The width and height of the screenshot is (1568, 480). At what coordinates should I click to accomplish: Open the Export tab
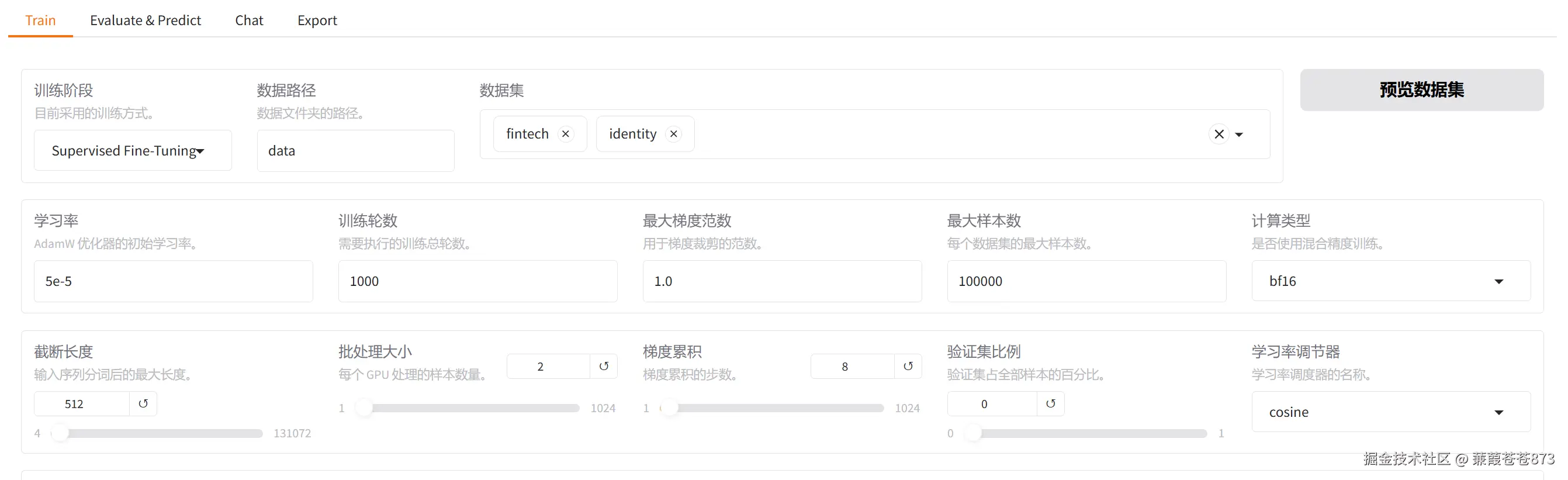tap(317, 20)
